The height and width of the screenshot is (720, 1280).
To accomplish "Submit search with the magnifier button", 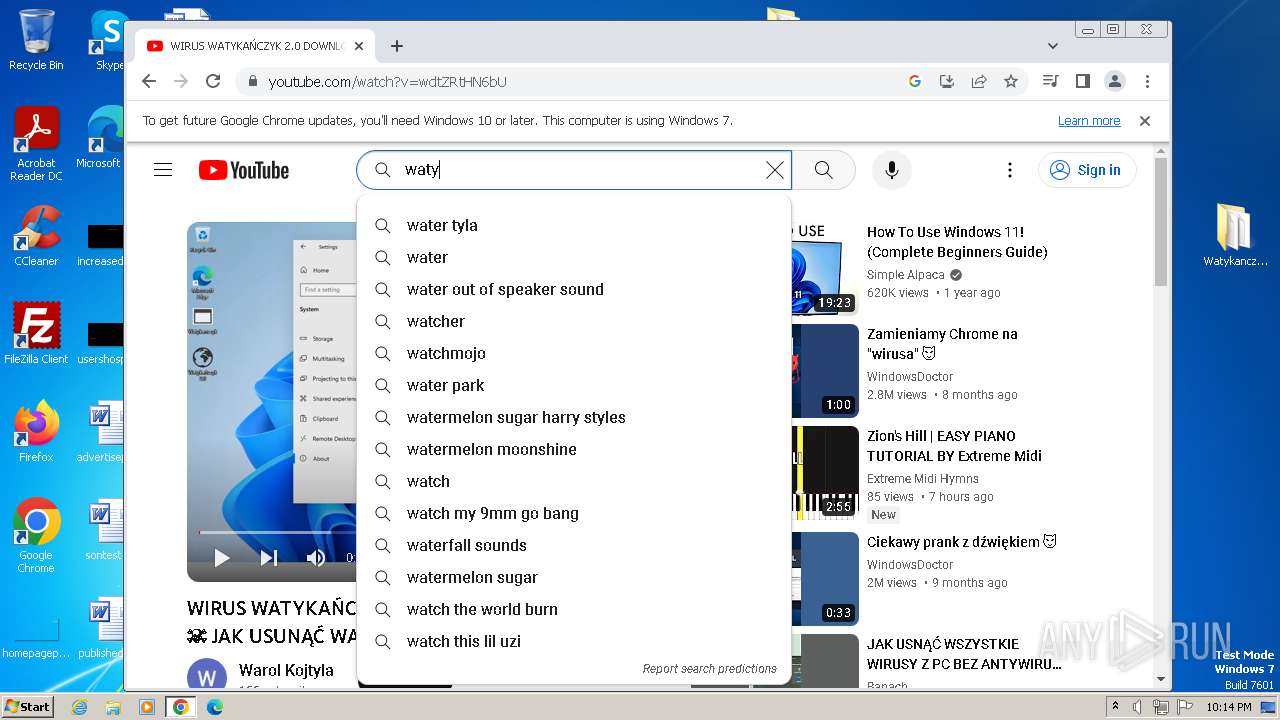I will 823,170.
